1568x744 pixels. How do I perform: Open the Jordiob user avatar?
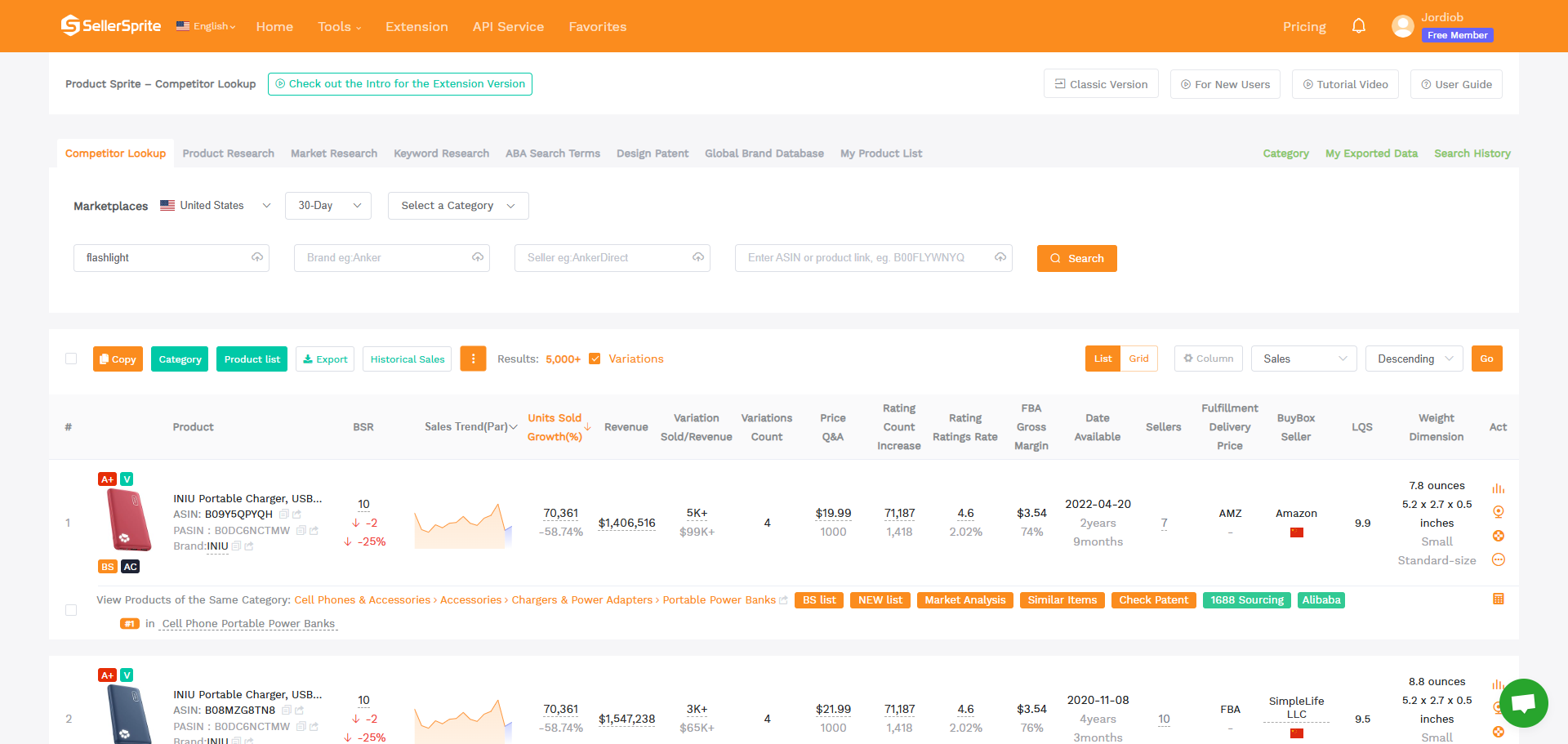tap(1403, 26)
